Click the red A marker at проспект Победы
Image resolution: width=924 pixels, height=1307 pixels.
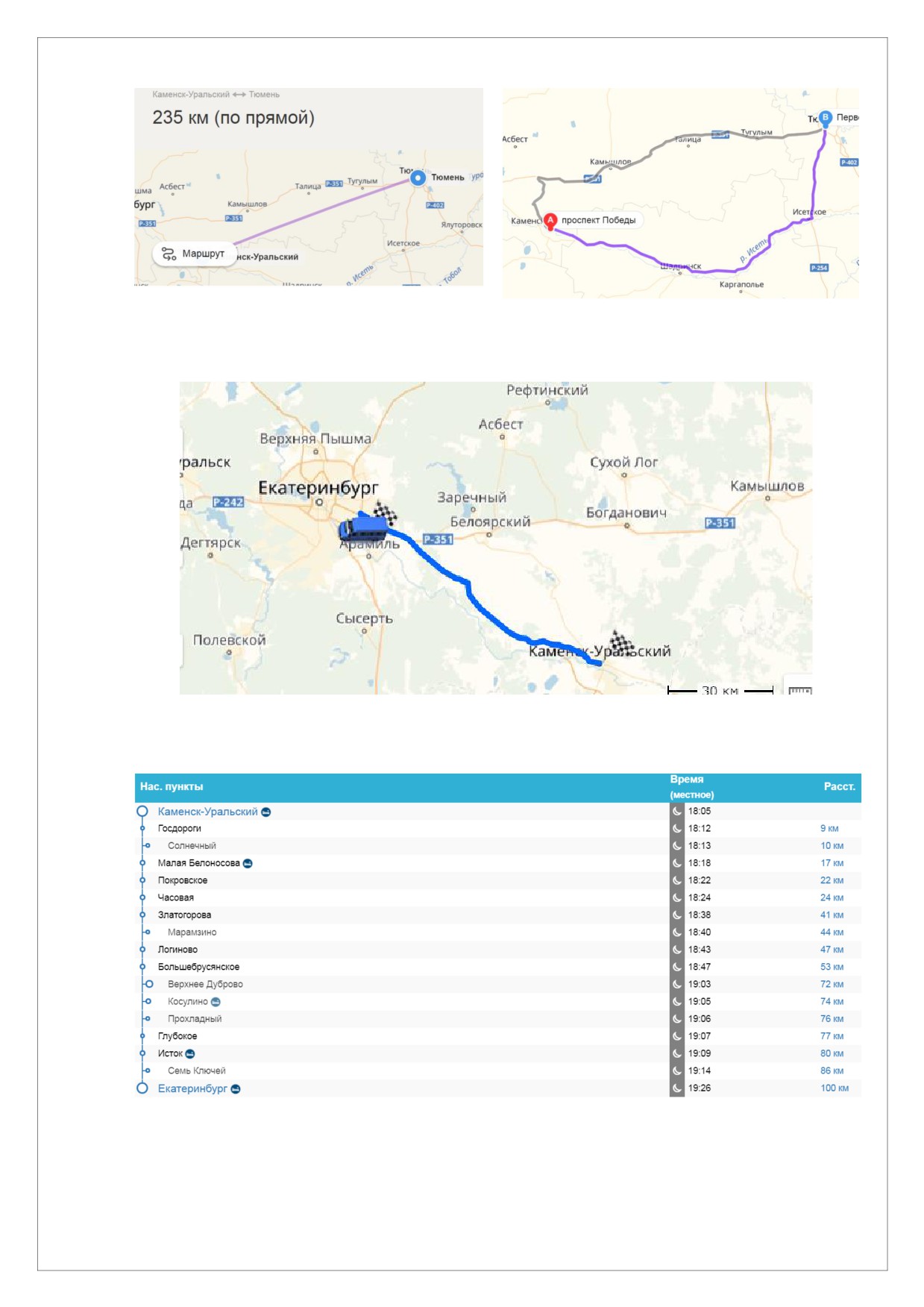tap(550, 221)
